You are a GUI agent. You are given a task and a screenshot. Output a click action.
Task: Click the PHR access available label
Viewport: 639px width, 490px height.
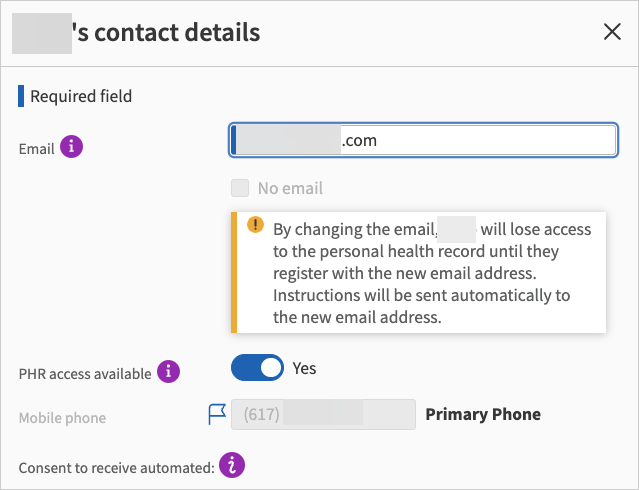pyautogui.click(x=85, y=373)
